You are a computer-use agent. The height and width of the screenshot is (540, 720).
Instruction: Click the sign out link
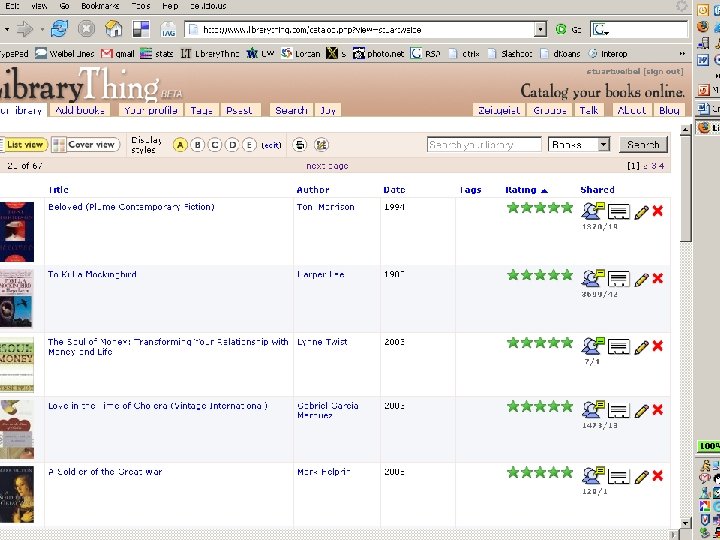[663, 72]
